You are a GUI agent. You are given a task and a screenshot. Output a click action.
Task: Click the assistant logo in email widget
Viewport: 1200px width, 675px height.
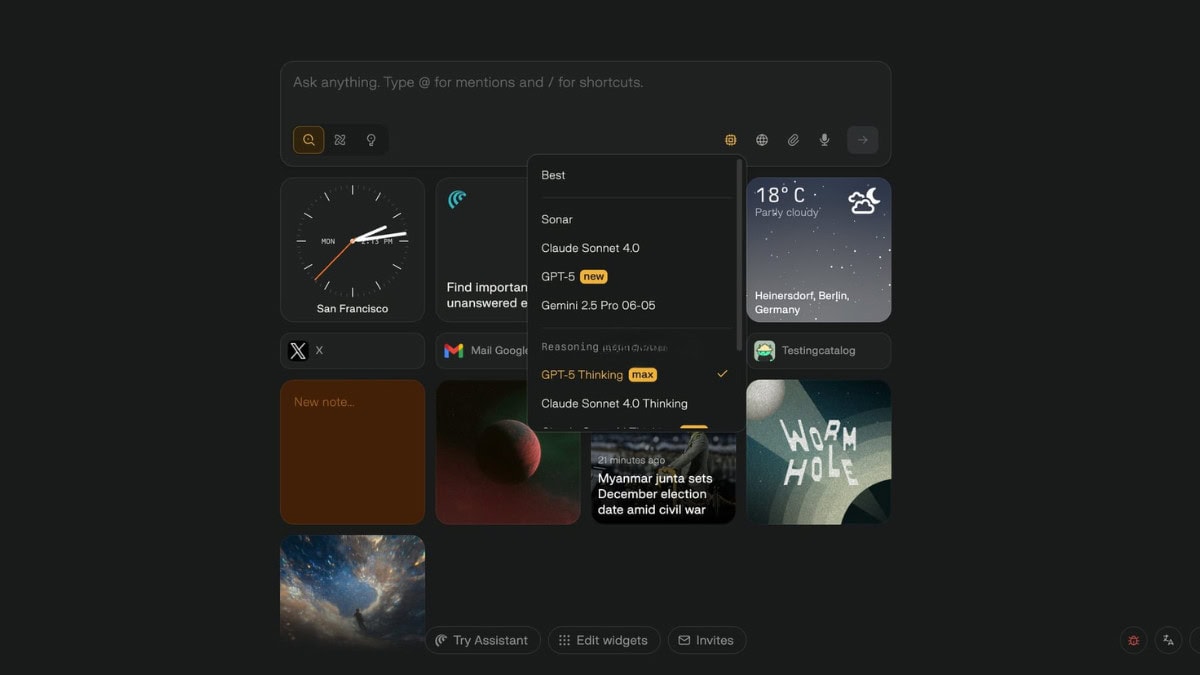(457, 199)
